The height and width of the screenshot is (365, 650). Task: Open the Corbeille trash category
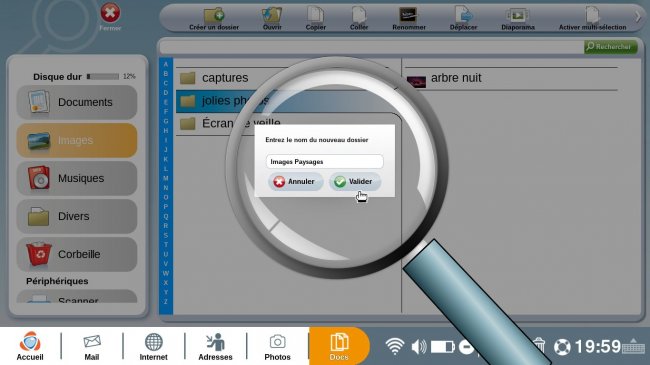pyautogui.click(x=77, y=254)
